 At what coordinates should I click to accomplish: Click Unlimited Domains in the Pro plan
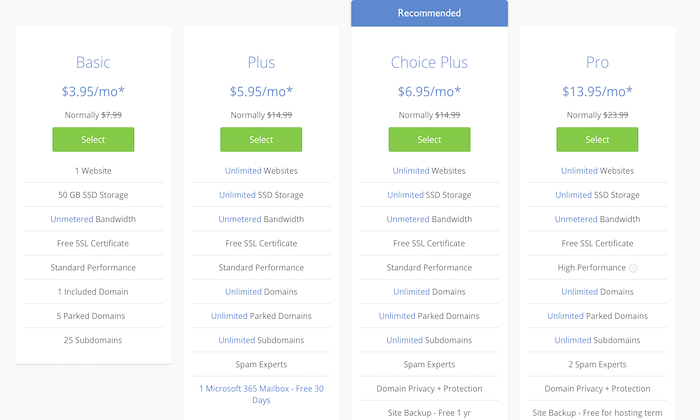click(x=597, y=292)
